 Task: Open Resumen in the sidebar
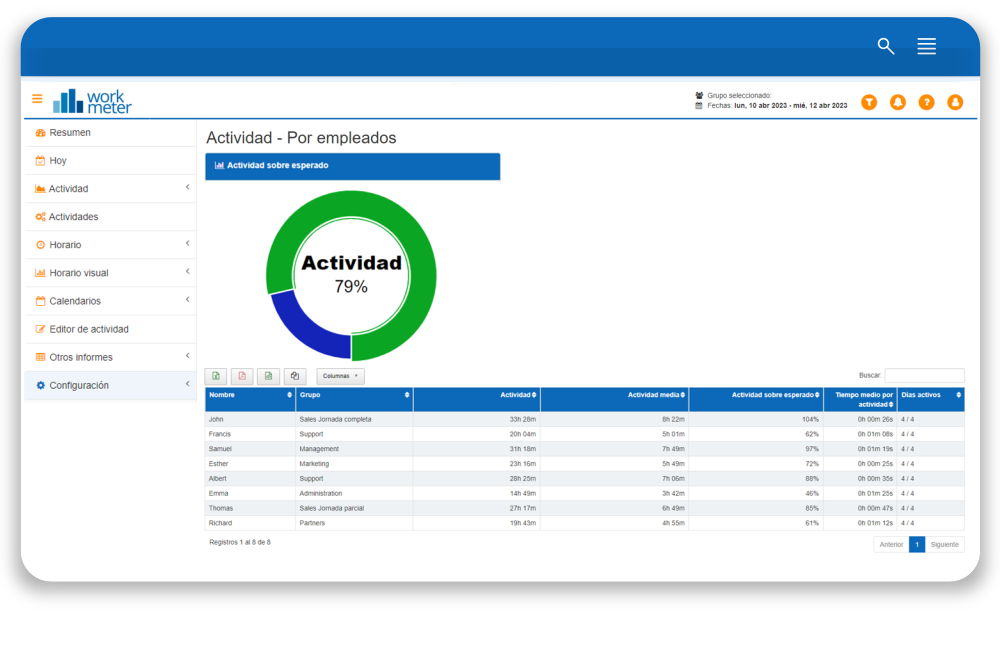coord(70,133)
